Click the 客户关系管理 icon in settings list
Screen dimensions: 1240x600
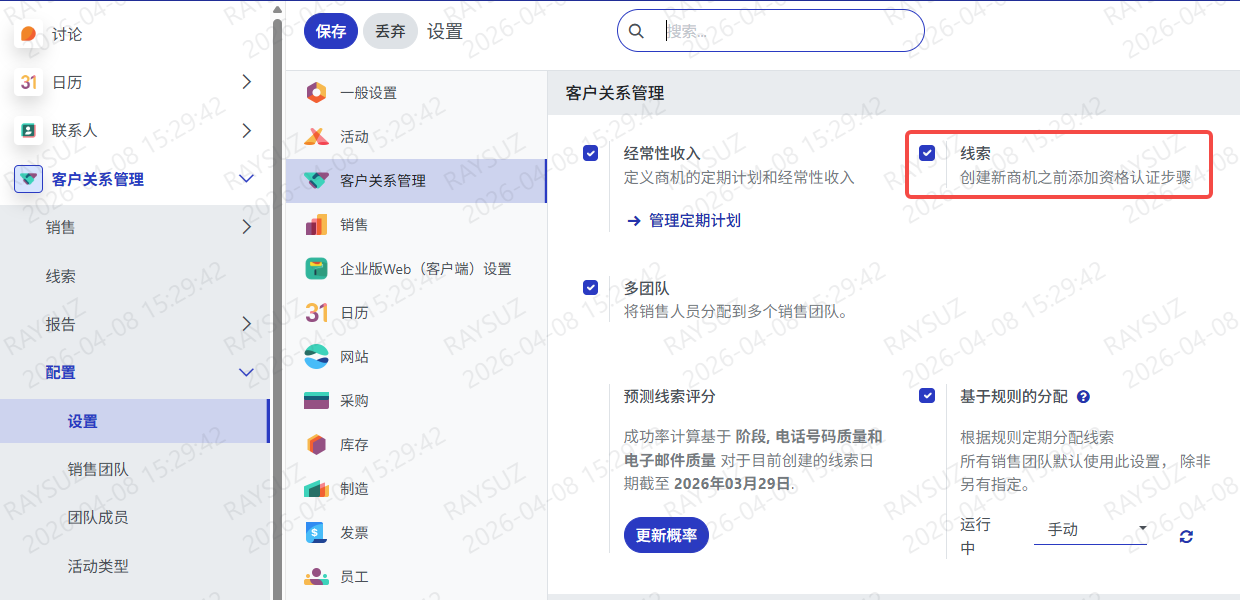[x=316, y=181]
